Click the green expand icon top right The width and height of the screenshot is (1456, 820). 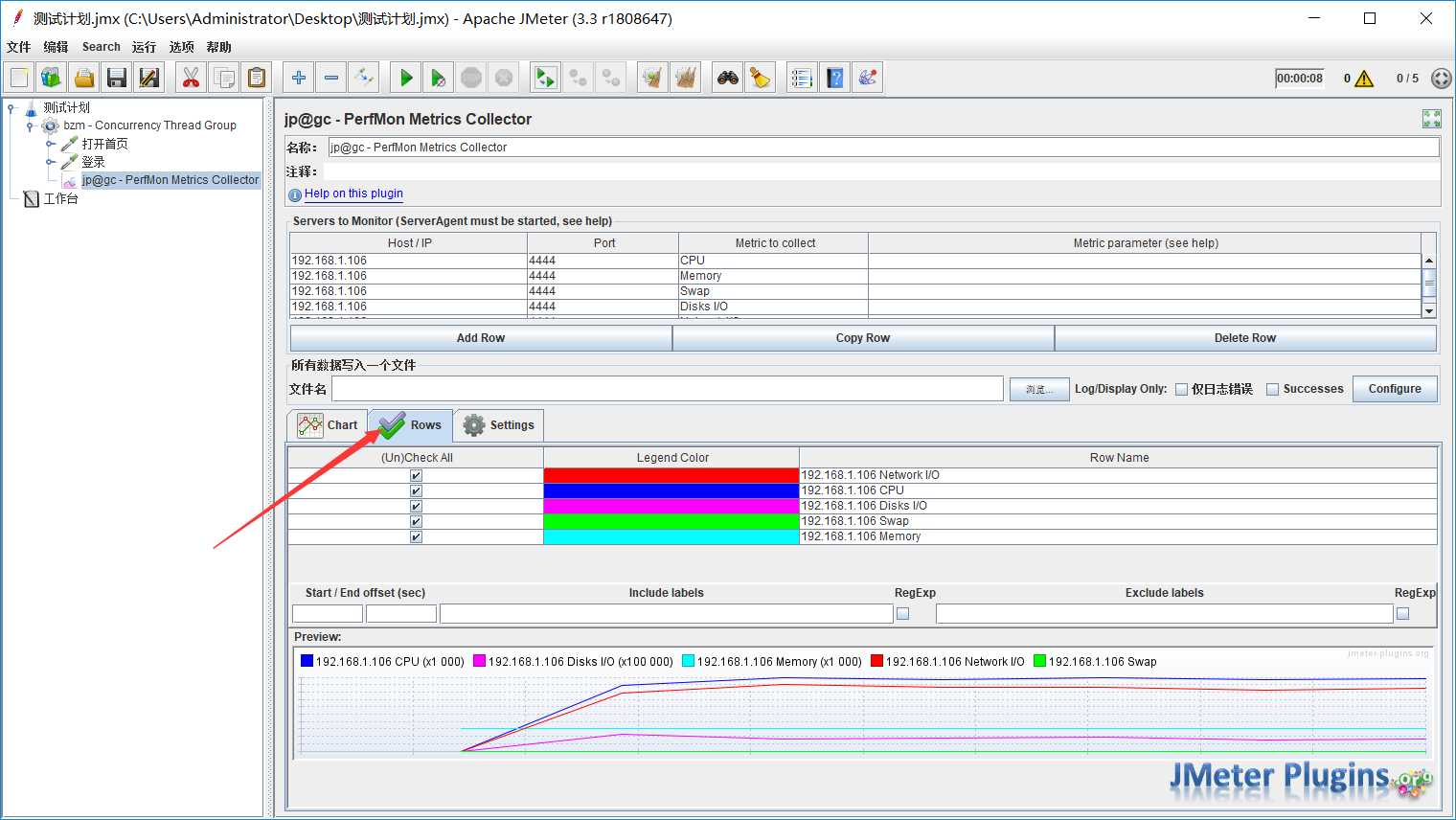[1432, 119]
